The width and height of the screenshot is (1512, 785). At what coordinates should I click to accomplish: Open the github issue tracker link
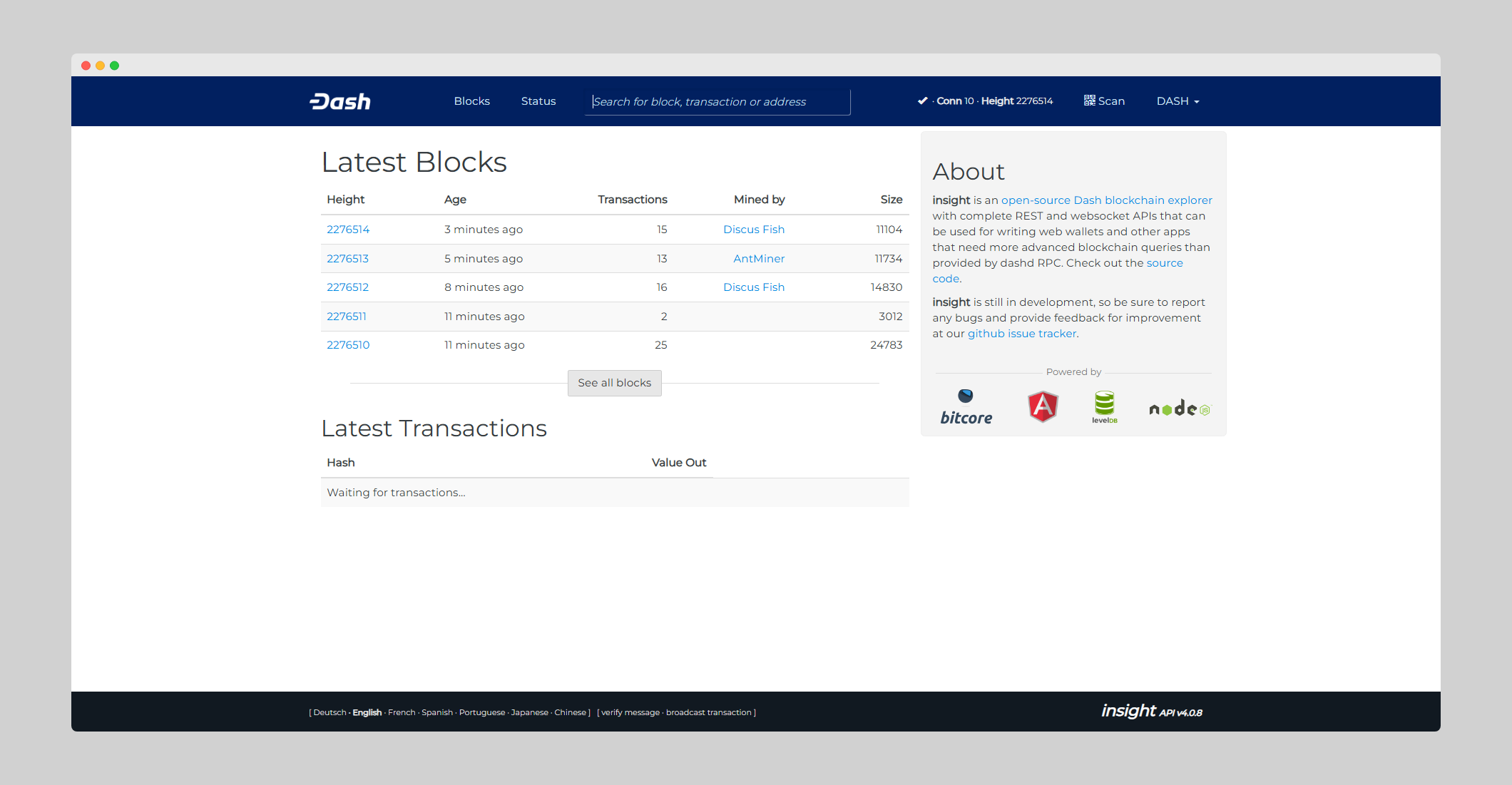pyautogui.click(x=1021, y=334)
